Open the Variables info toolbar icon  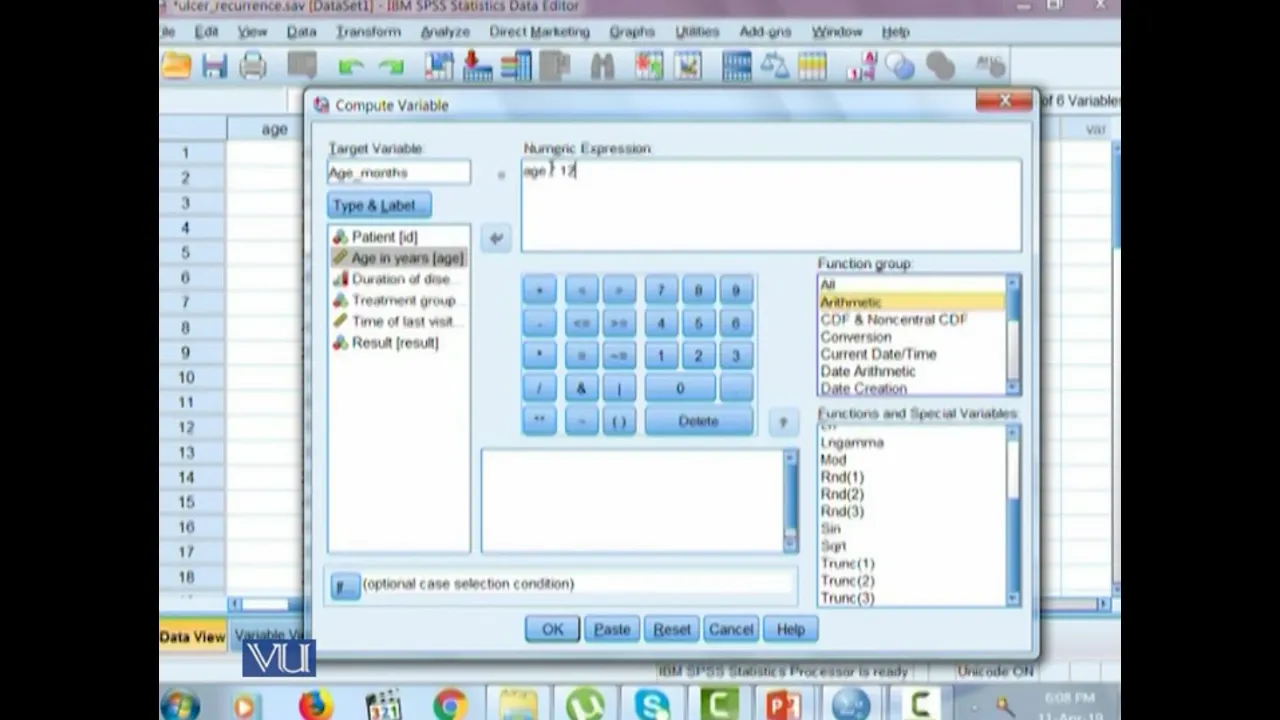tap(516, 66)
